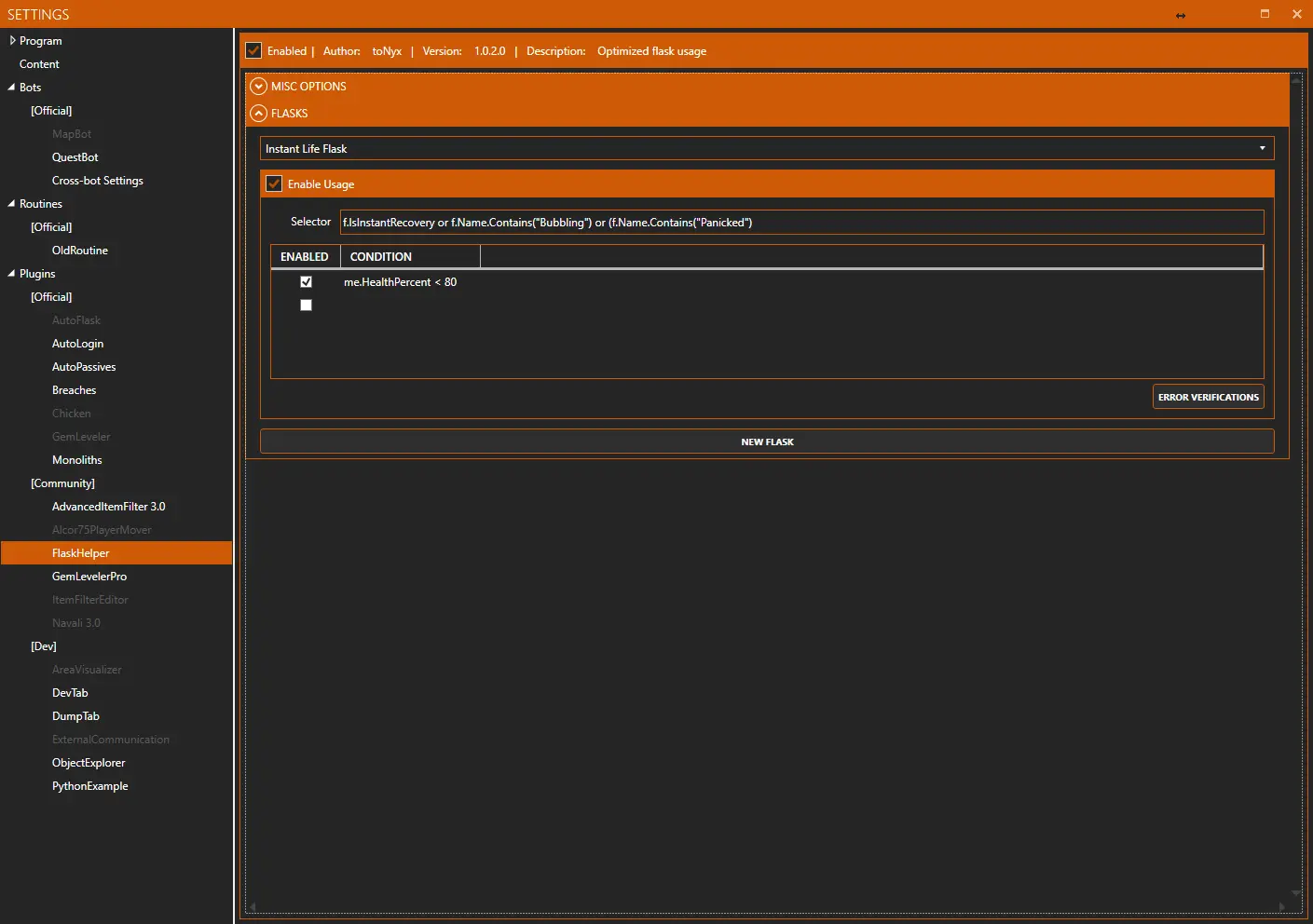Screen dimensions: 1313x924
Task: Uncheck the me.HealthPercent condition checkbox
Action: (306, 281)
